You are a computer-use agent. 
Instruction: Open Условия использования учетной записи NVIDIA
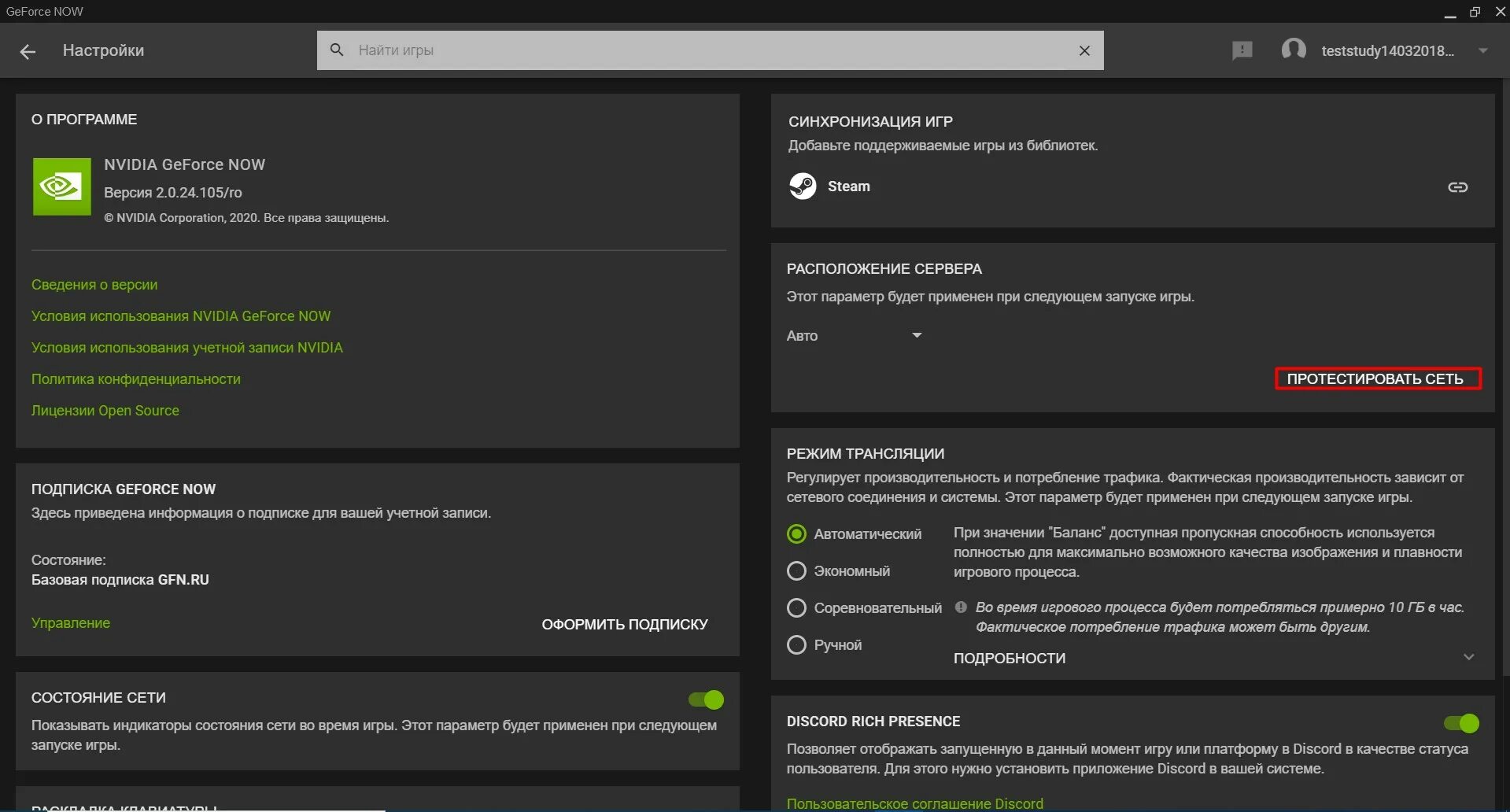(x=187, y=348)
